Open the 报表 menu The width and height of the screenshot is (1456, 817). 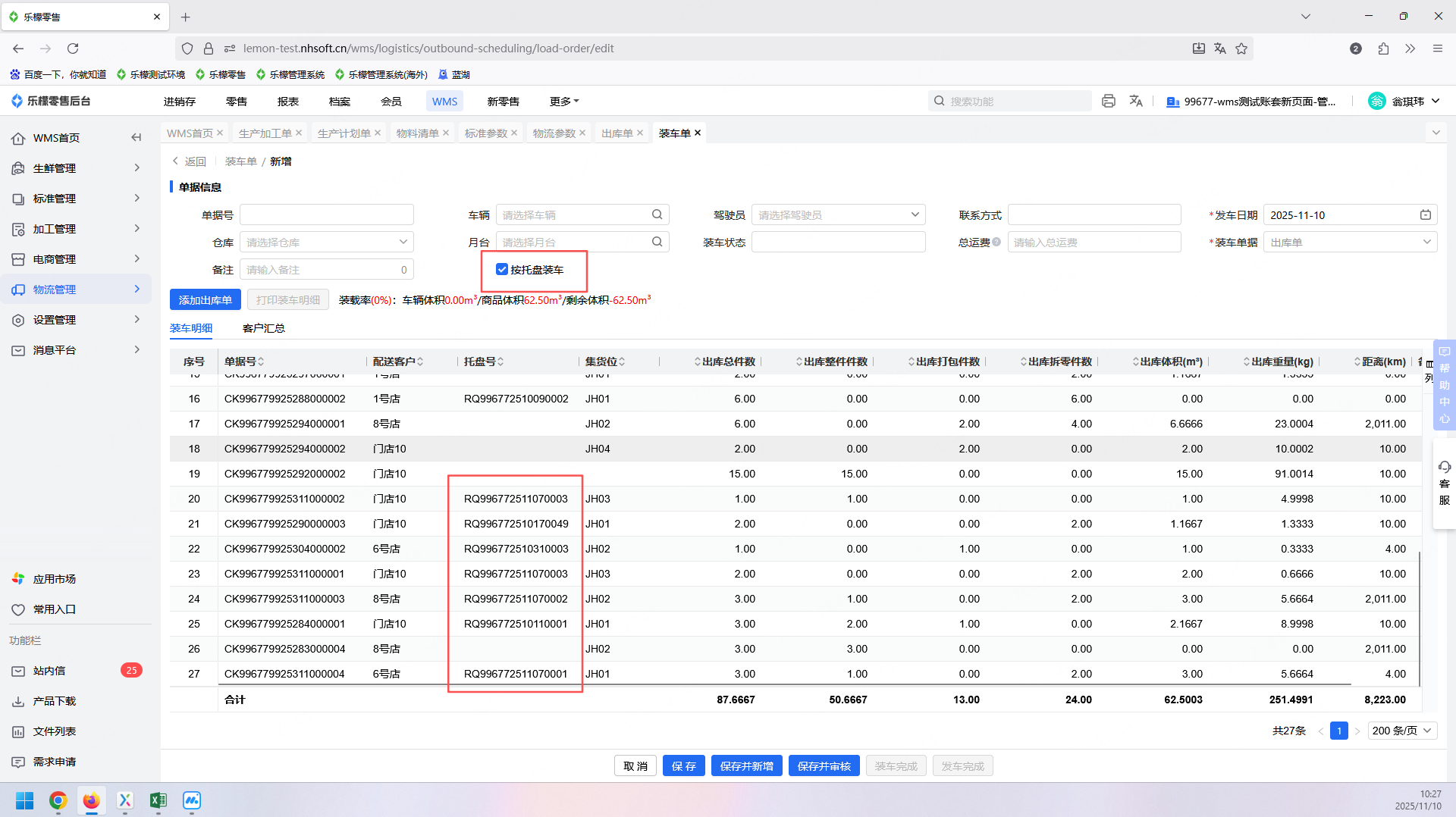(287, 102)
